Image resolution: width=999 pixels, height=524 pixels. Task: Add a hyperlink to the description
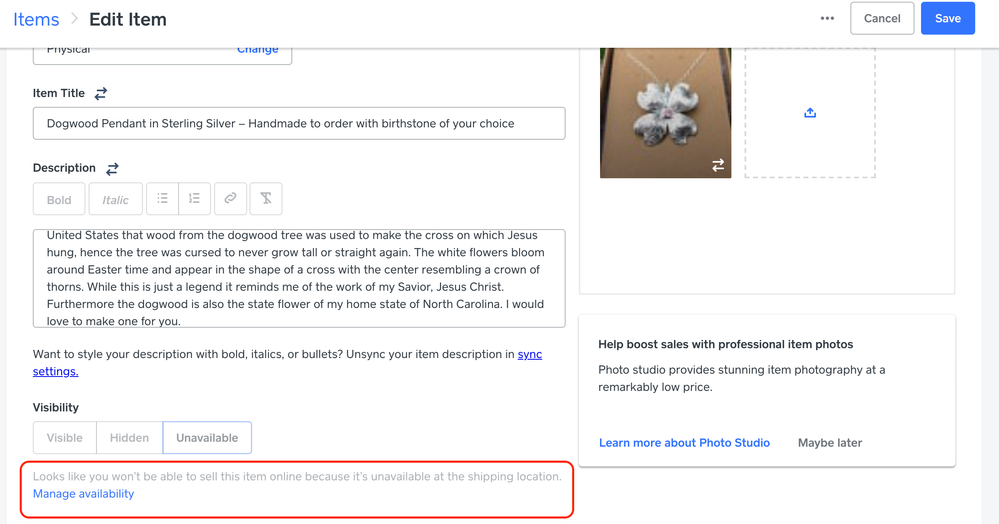[x=230, y=199]
